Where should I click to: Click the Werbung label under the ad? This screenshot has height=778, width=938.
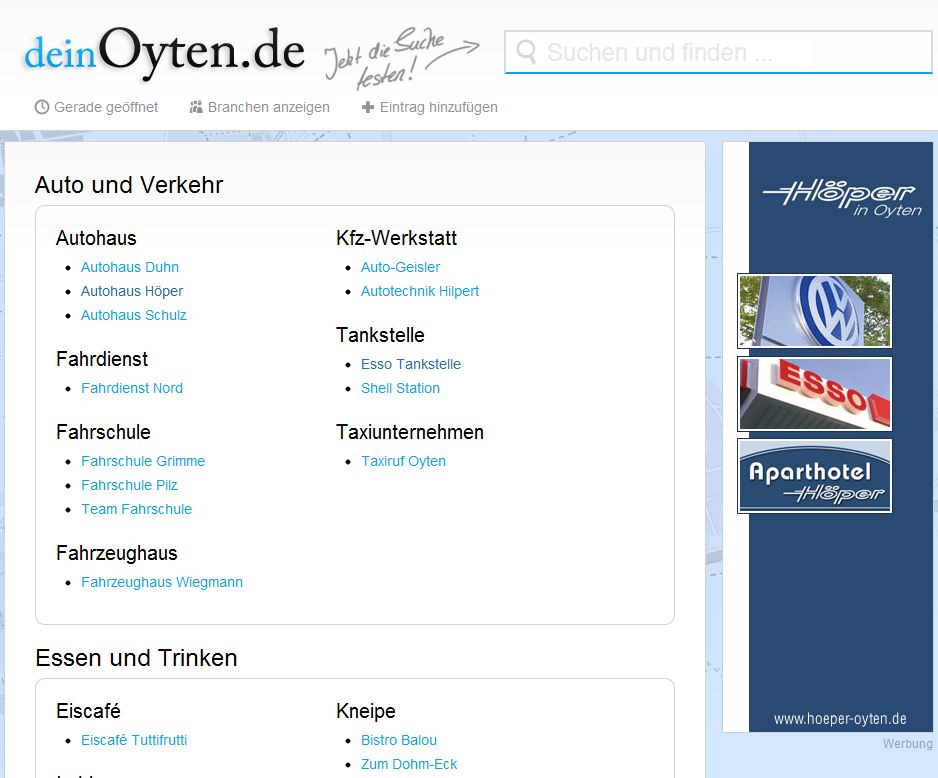[907, 744]
